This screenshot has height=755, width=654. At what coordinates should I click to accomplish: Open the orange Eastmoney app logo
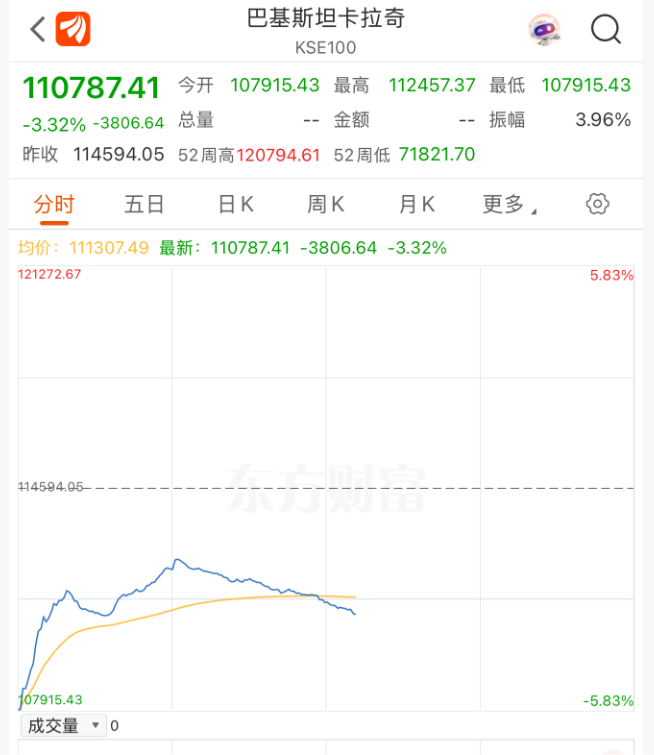[73, 29]
